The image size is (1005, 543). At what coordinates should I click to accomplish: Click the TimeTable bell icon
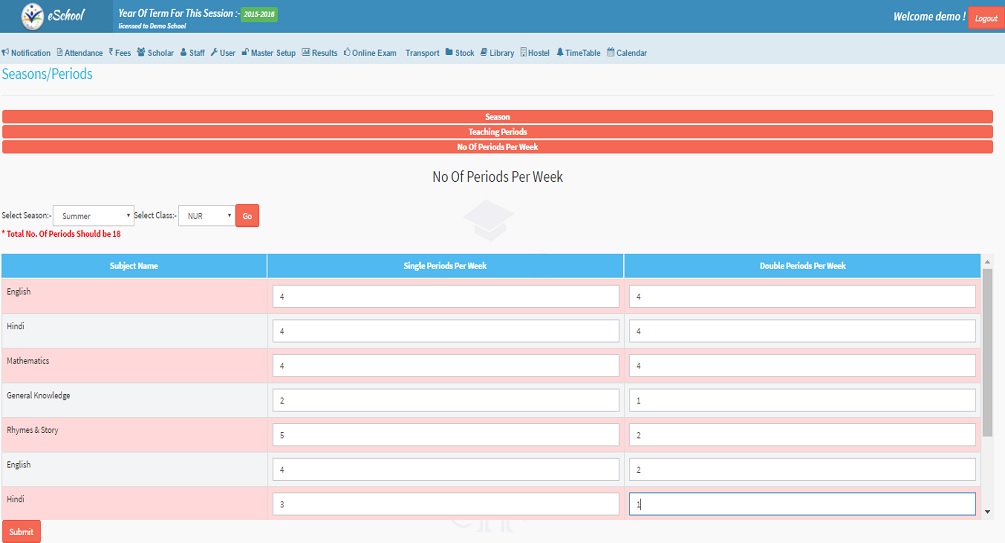(x=560, y=53)
